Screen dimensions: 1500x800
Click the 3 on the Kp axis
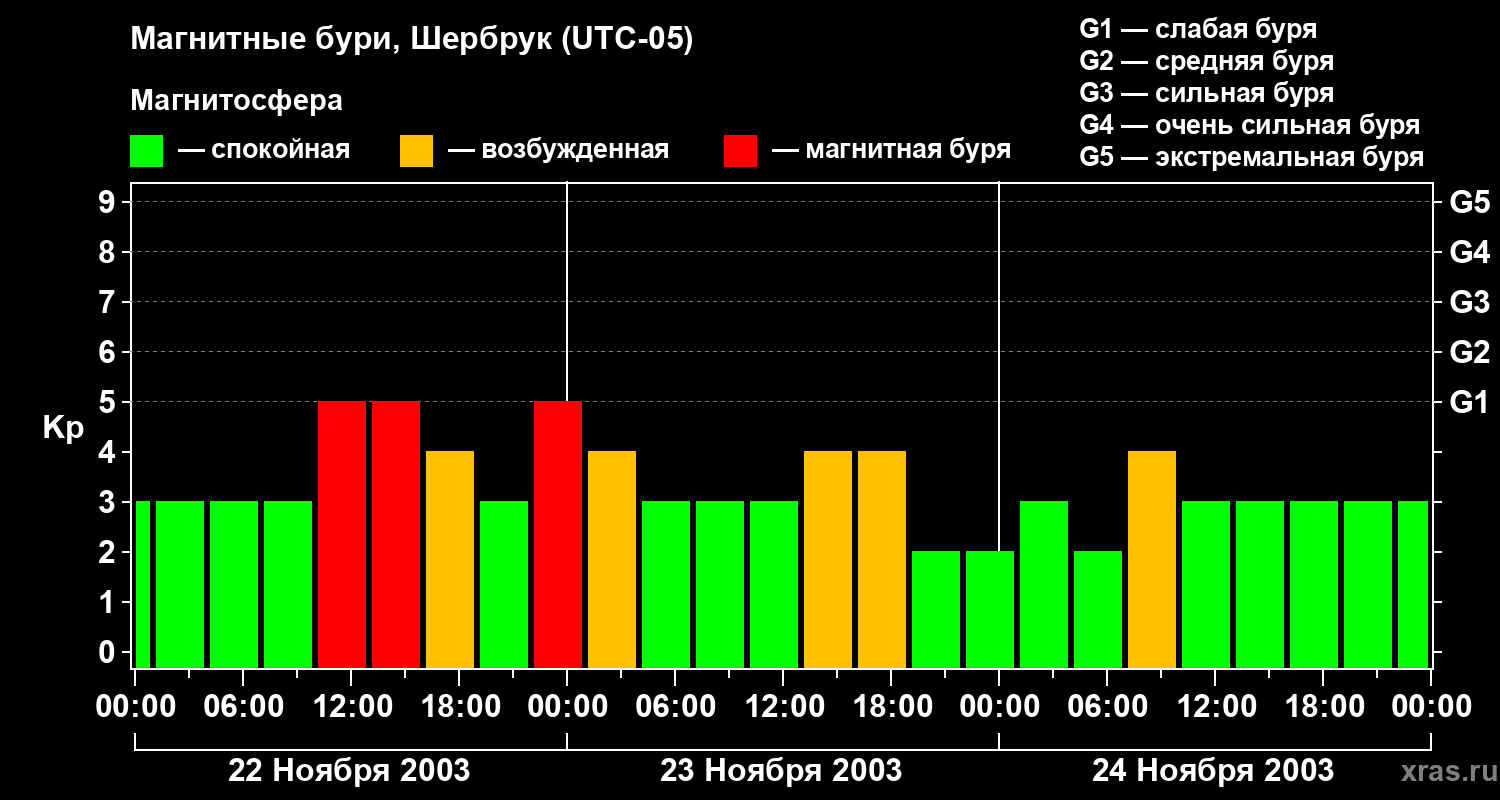109,502
